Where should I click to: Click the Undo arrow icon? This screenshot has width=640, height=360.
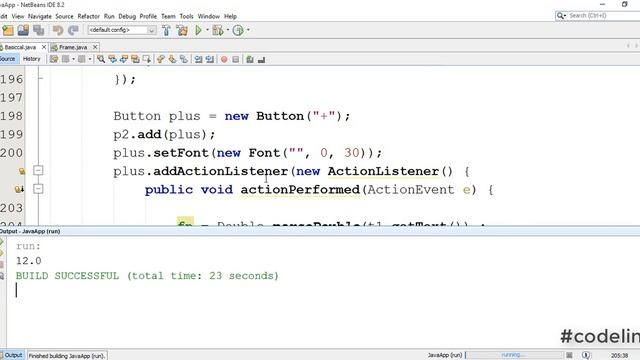coord(58,30)
